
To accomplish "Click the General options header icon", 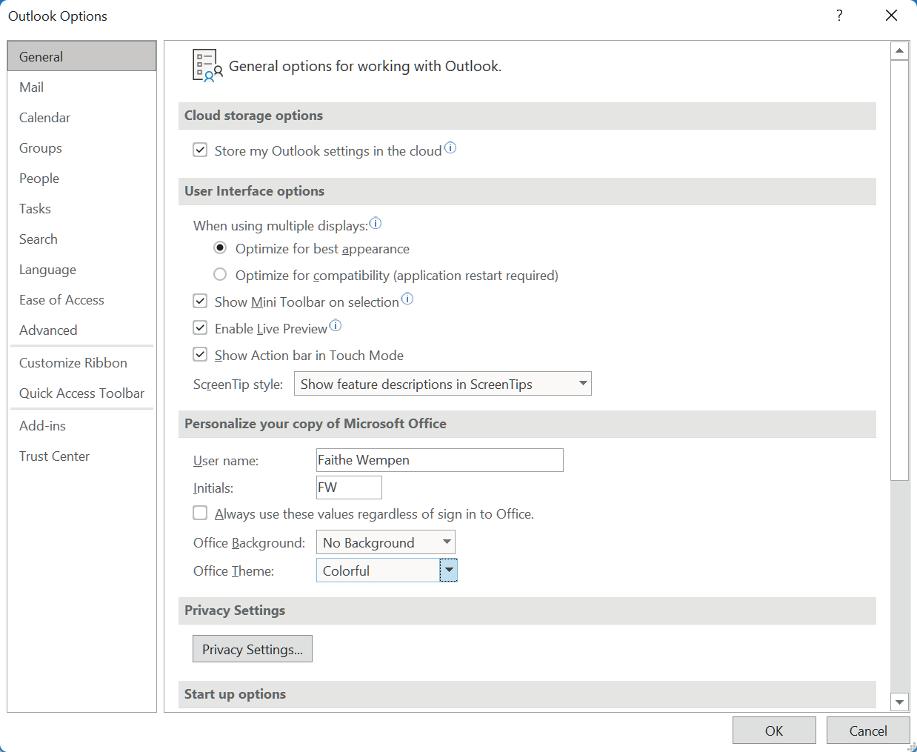I will (207, 66).
